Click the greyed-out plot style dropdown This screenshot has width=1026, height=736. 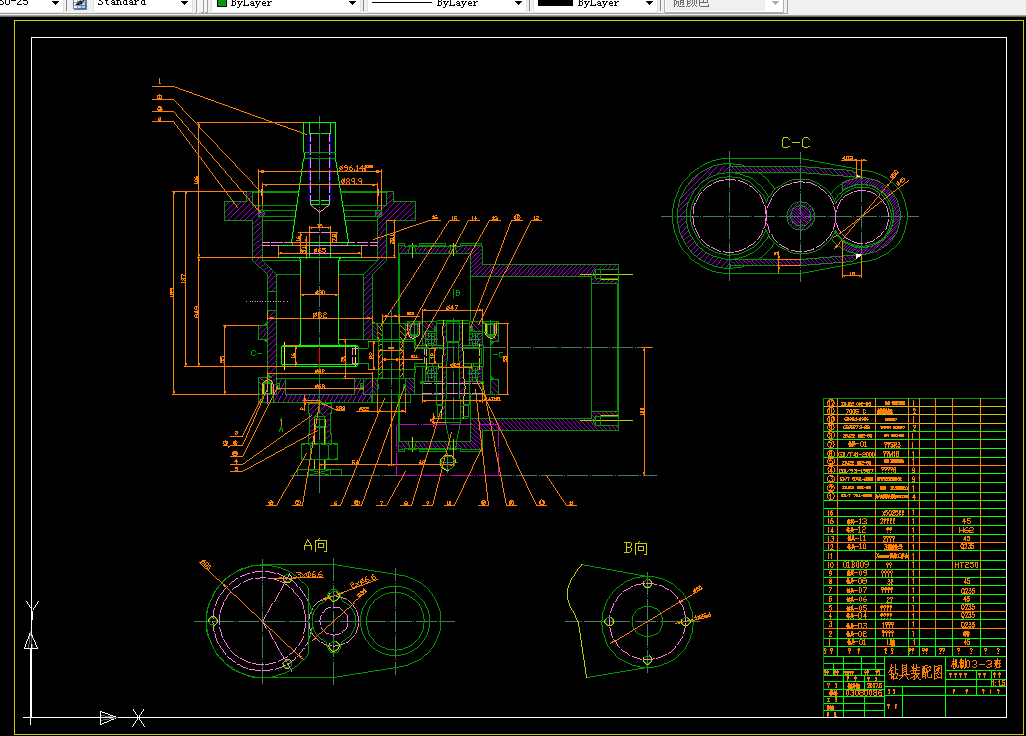click(723, 4)
